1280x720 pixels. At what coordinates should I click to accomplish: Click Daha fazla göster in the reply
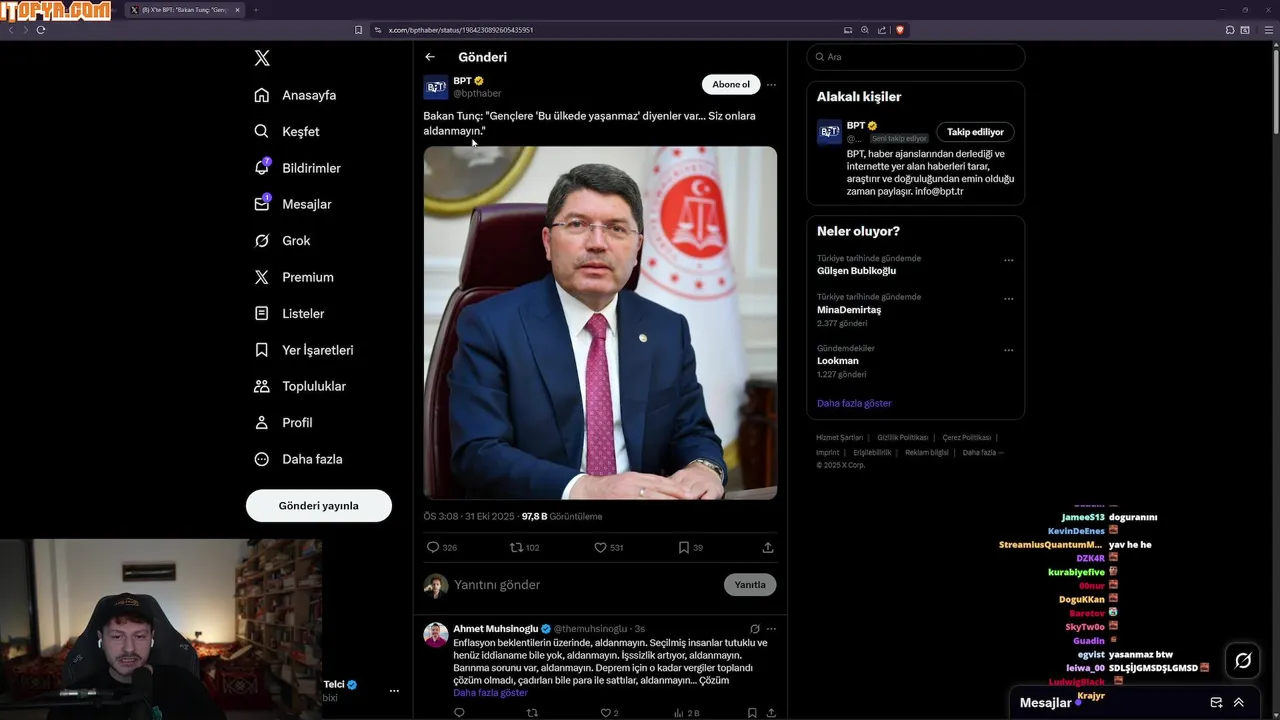click(x=490, y=693)
